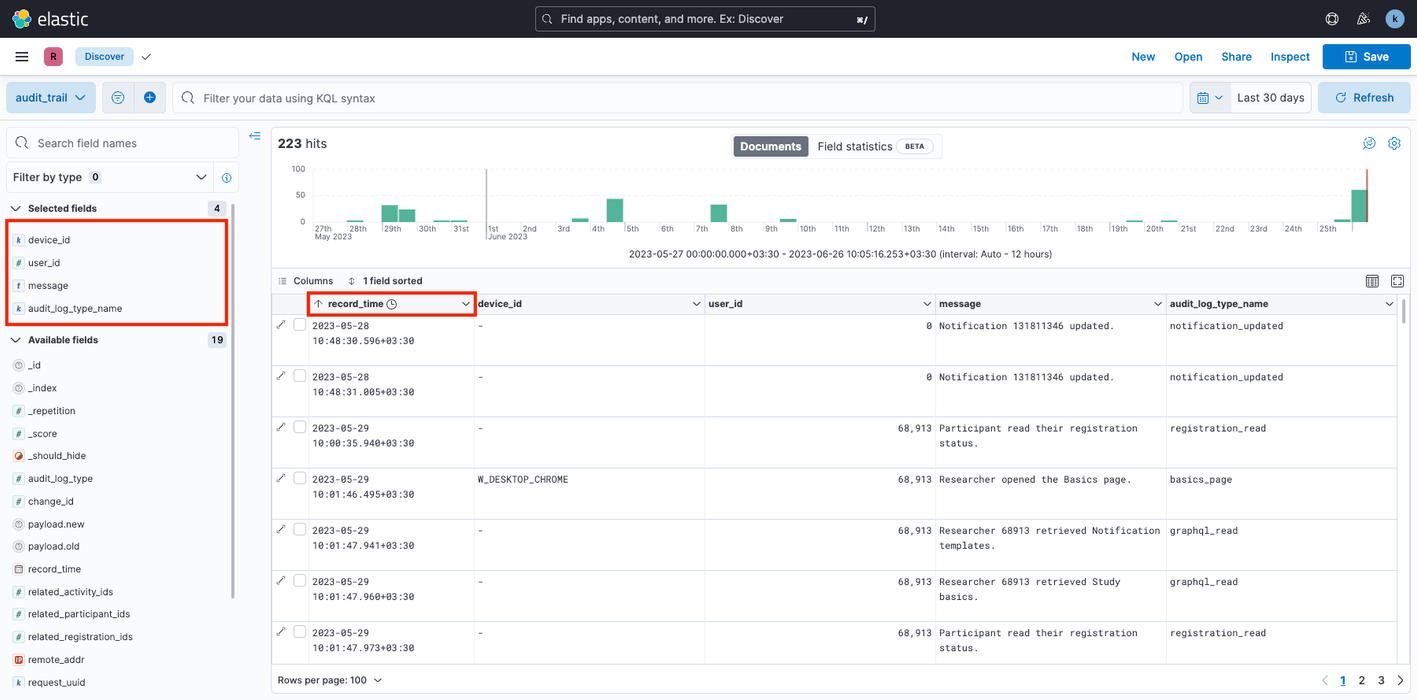Open the message column header menu

[1158, 303]
